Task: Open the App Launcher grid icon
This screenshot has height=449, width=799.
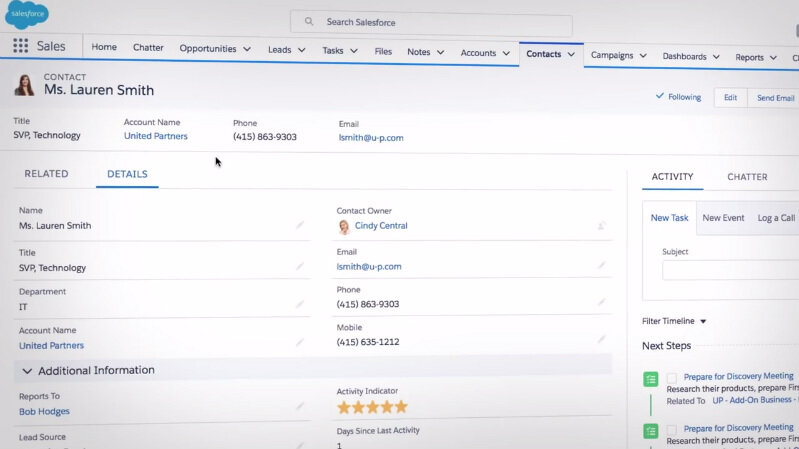Action: point(20,46)
